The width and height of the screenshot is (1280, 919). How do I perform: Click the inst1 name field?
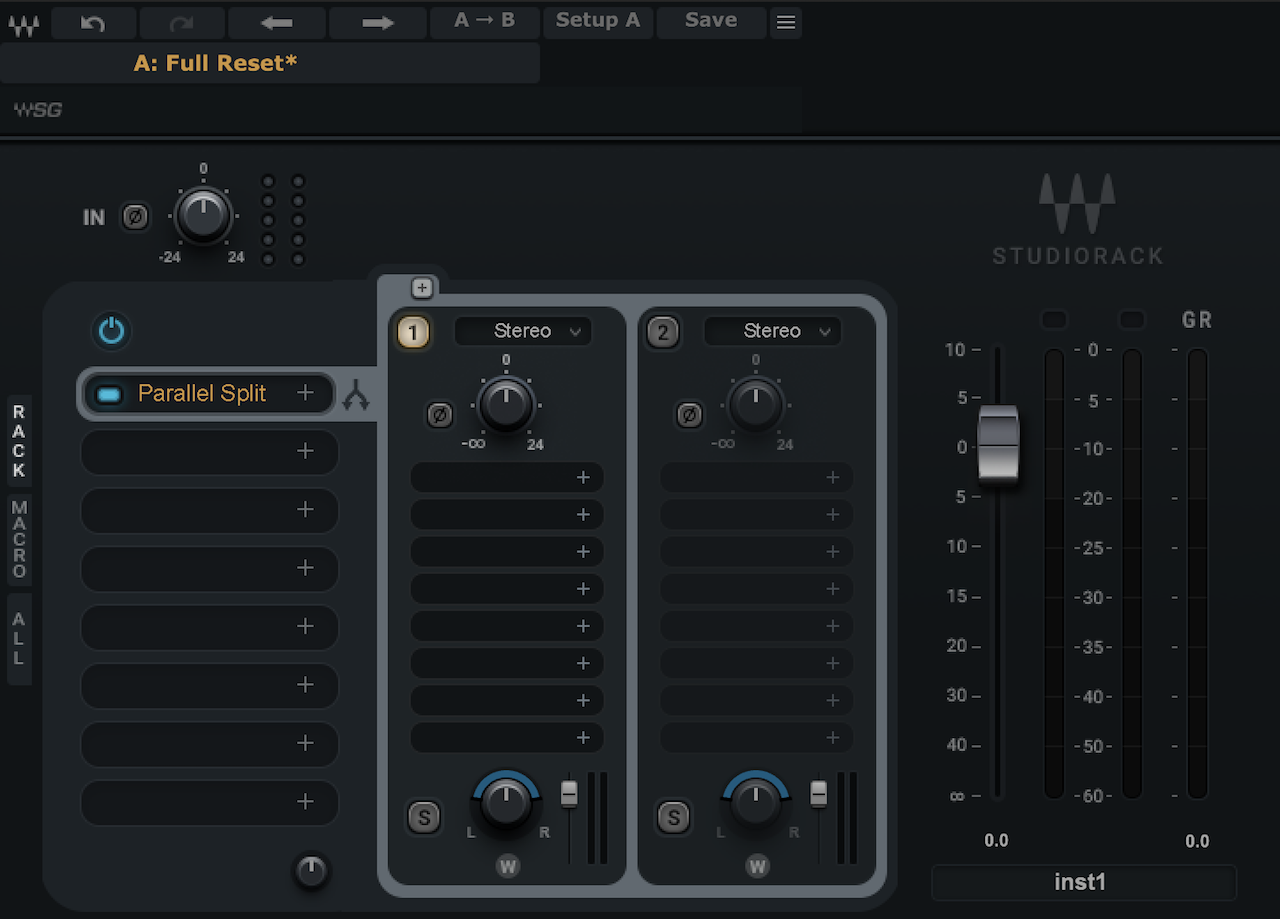1084,883
